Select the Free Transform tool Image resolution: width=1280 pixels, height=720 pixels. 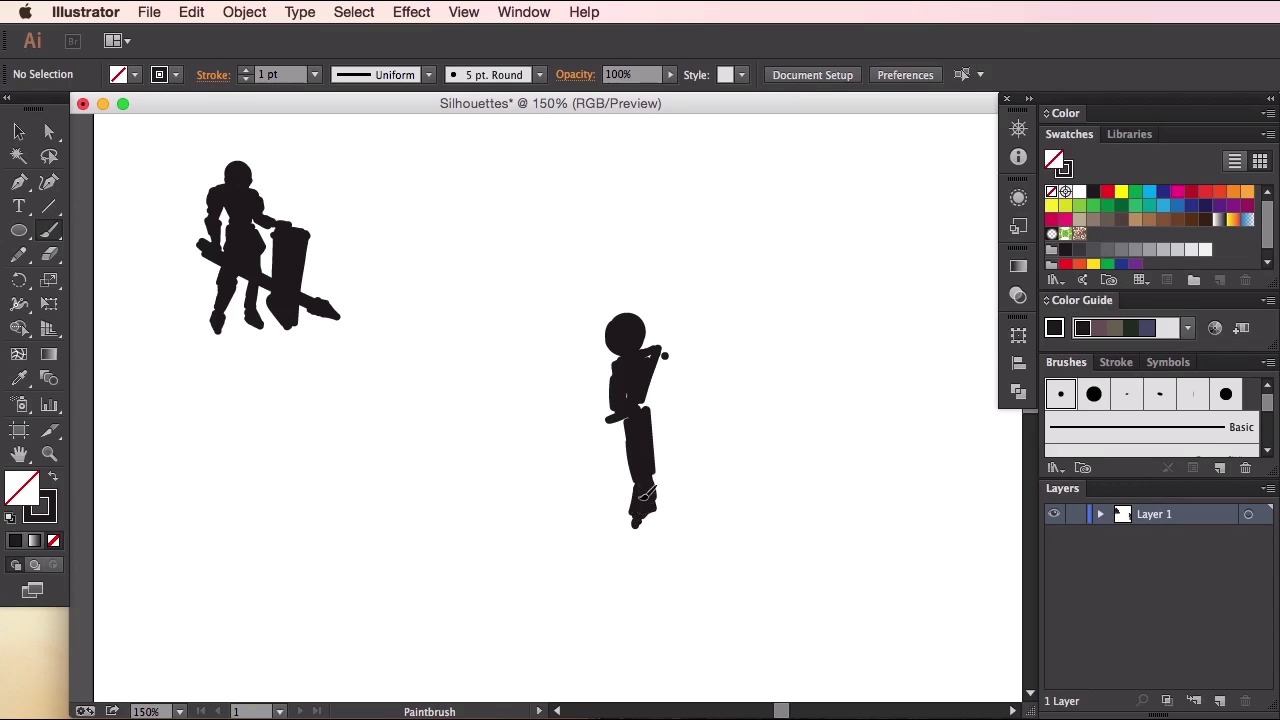pyautogui.click(x=49, y=304)
